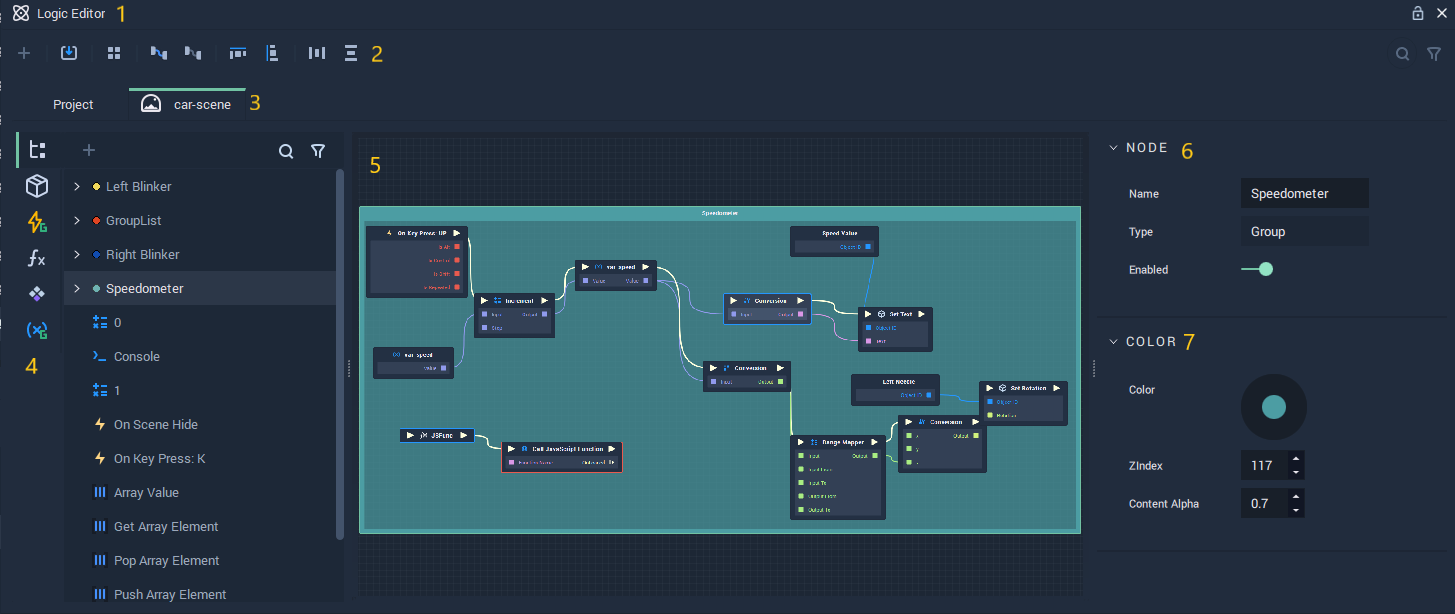The image size is (1455, 614).
Task: Expand the Speedometer group
Action: (77, 288)
